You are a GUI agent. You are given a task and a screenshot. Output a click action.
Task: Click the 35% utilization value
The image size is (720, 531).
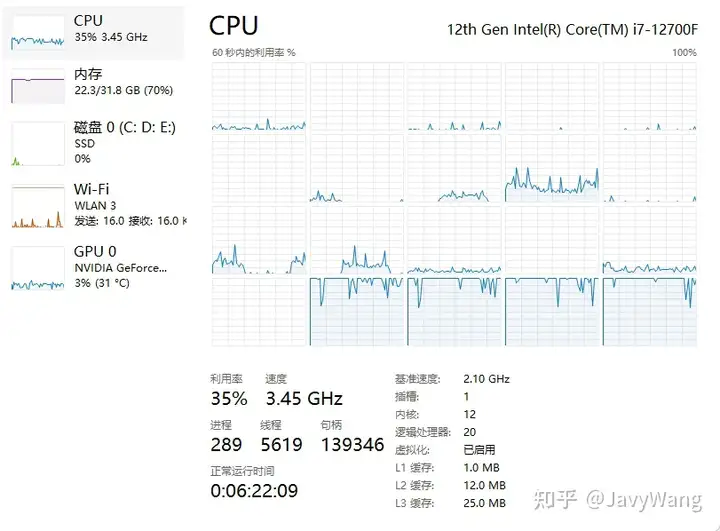tap(228, 398)
